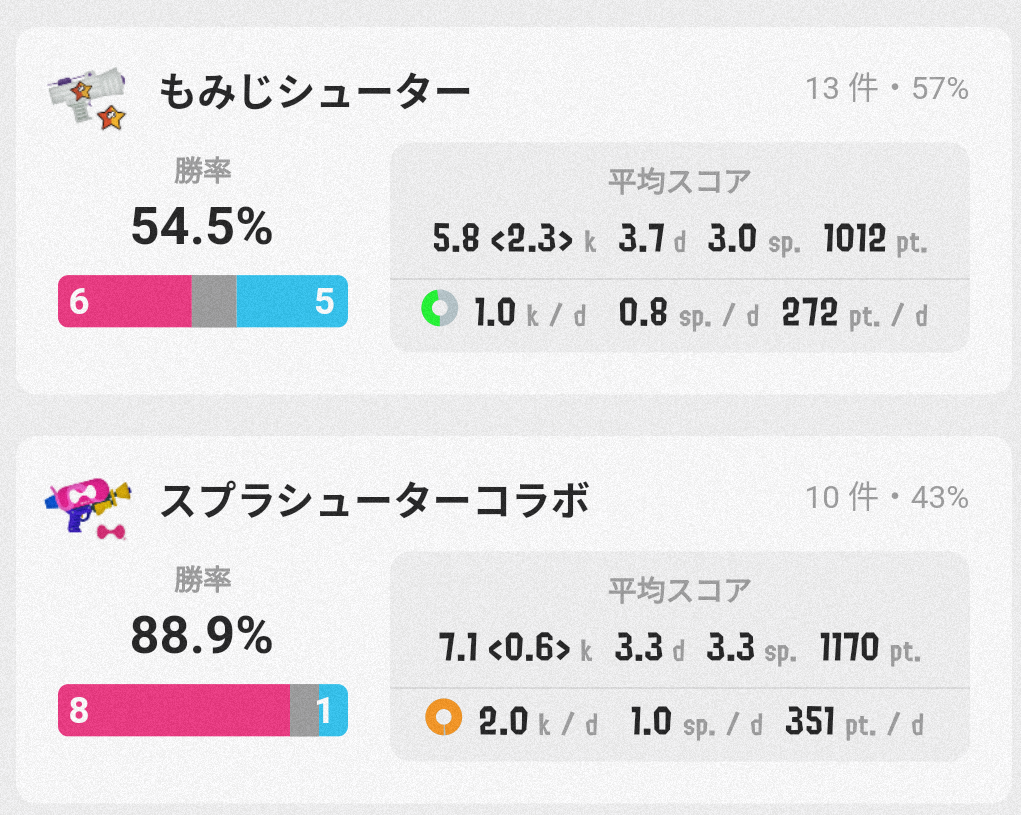Screen dimensions: 1021x815
Task: Click the スプラシューターコラボ weapon icon
Action: click(88, 506)
